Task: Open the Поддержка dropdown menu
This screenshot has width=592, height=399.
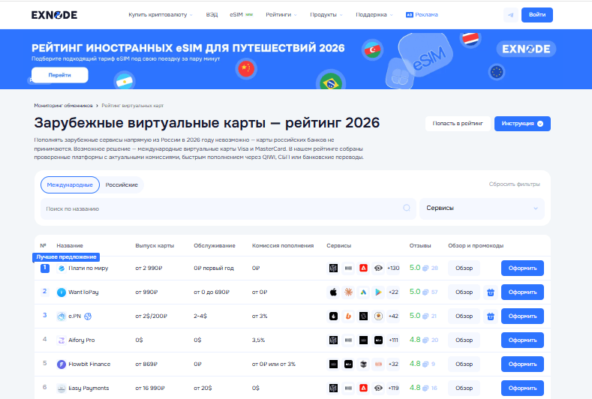Action: tap(374, 15)
